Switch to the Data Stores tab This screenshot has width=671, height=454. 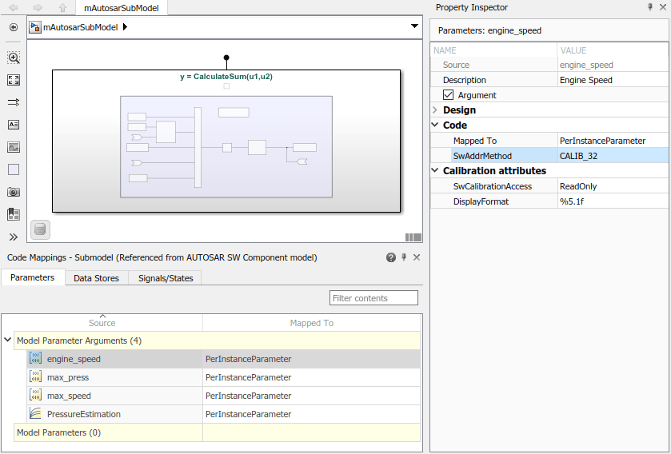[96, 278]
